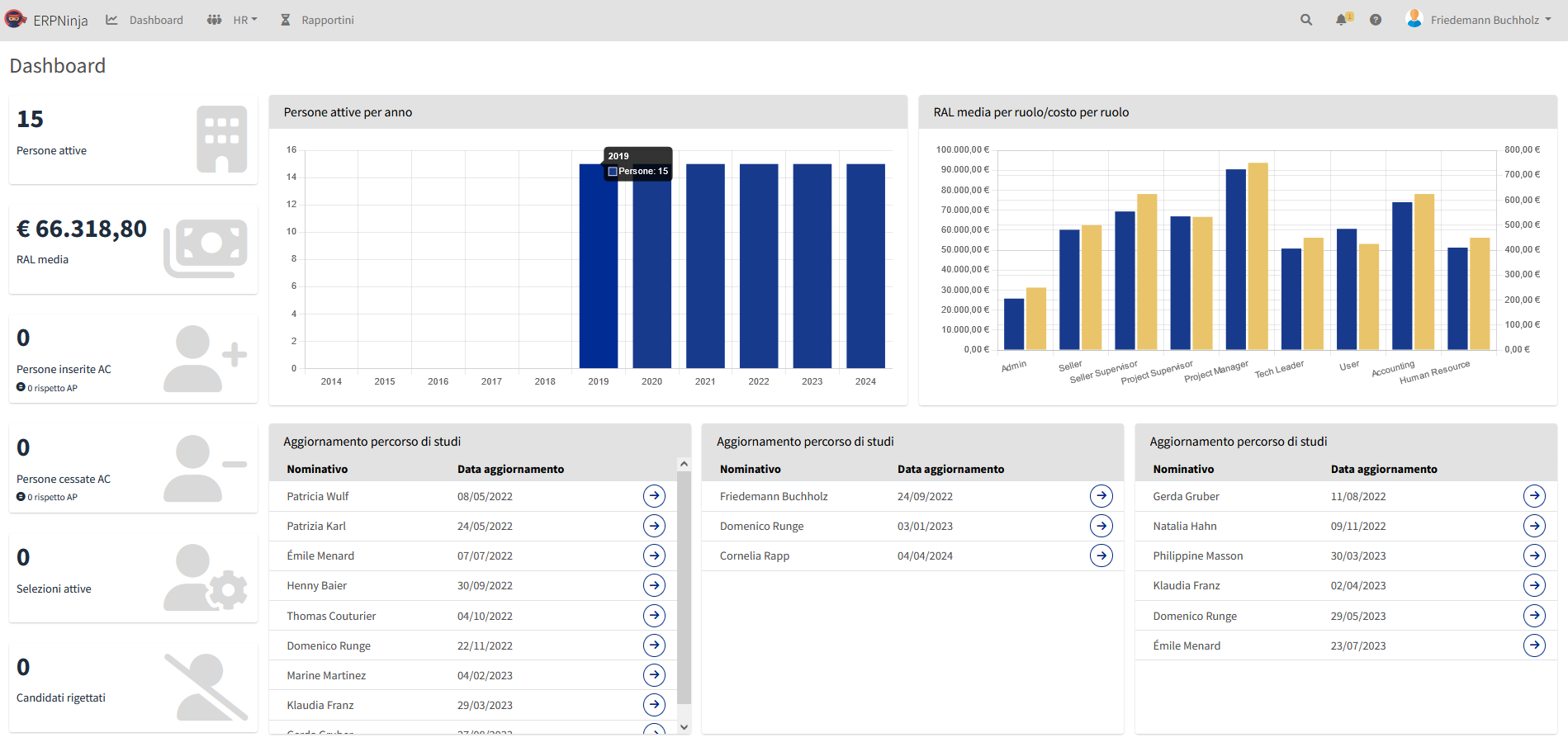Click scrollbar thumb of first studi table
The image size is (1568, 747).
684,588
